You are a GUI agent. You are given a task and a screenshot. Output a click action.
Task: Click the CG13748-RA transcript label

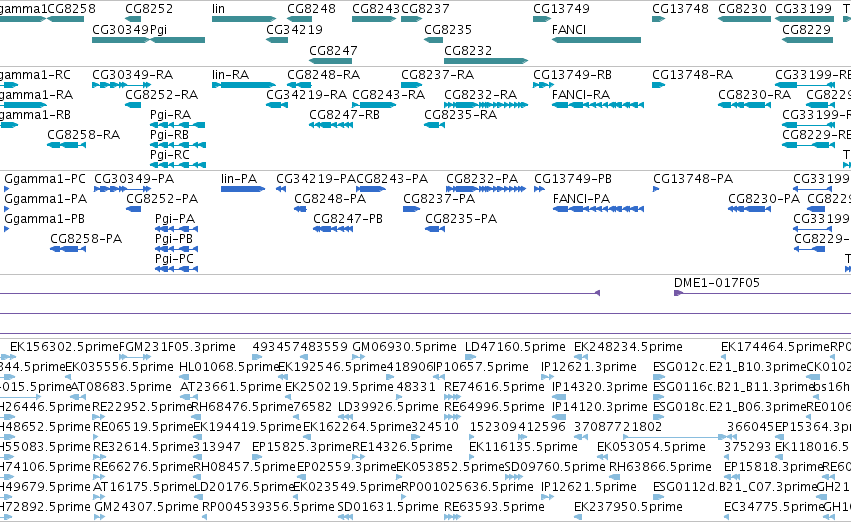point(693,74)
